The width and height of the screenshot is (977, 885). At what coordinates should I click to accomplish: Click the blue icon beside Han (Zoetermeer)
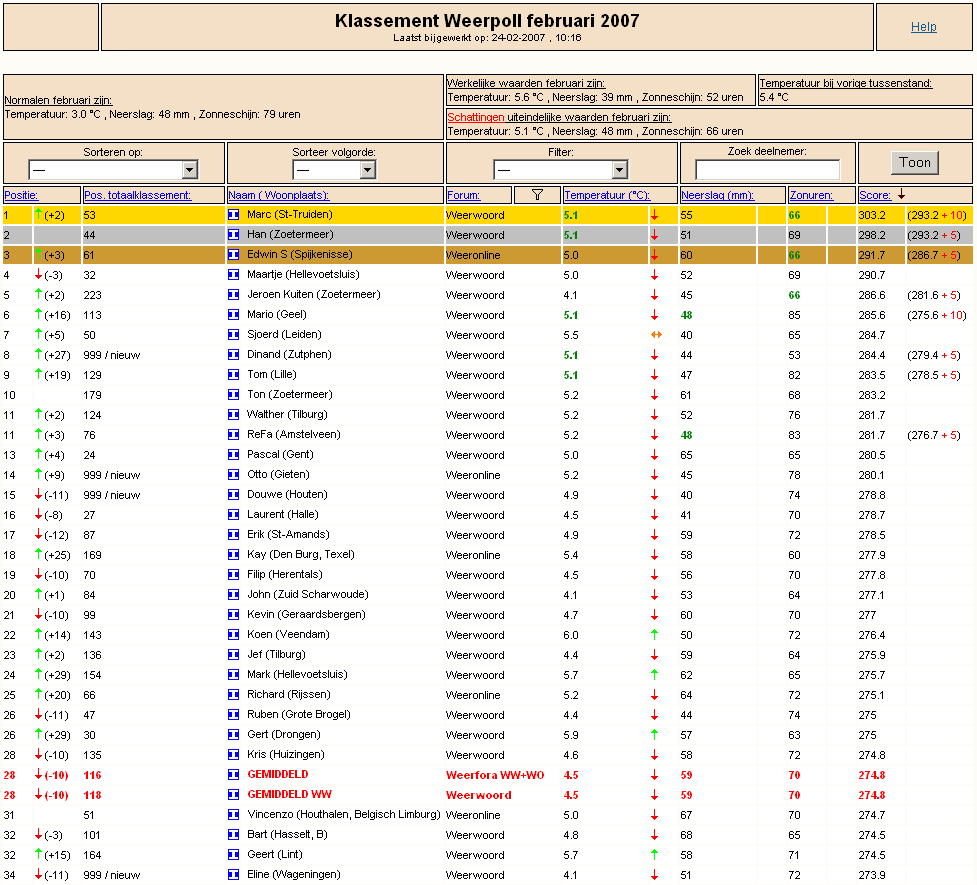234,235
